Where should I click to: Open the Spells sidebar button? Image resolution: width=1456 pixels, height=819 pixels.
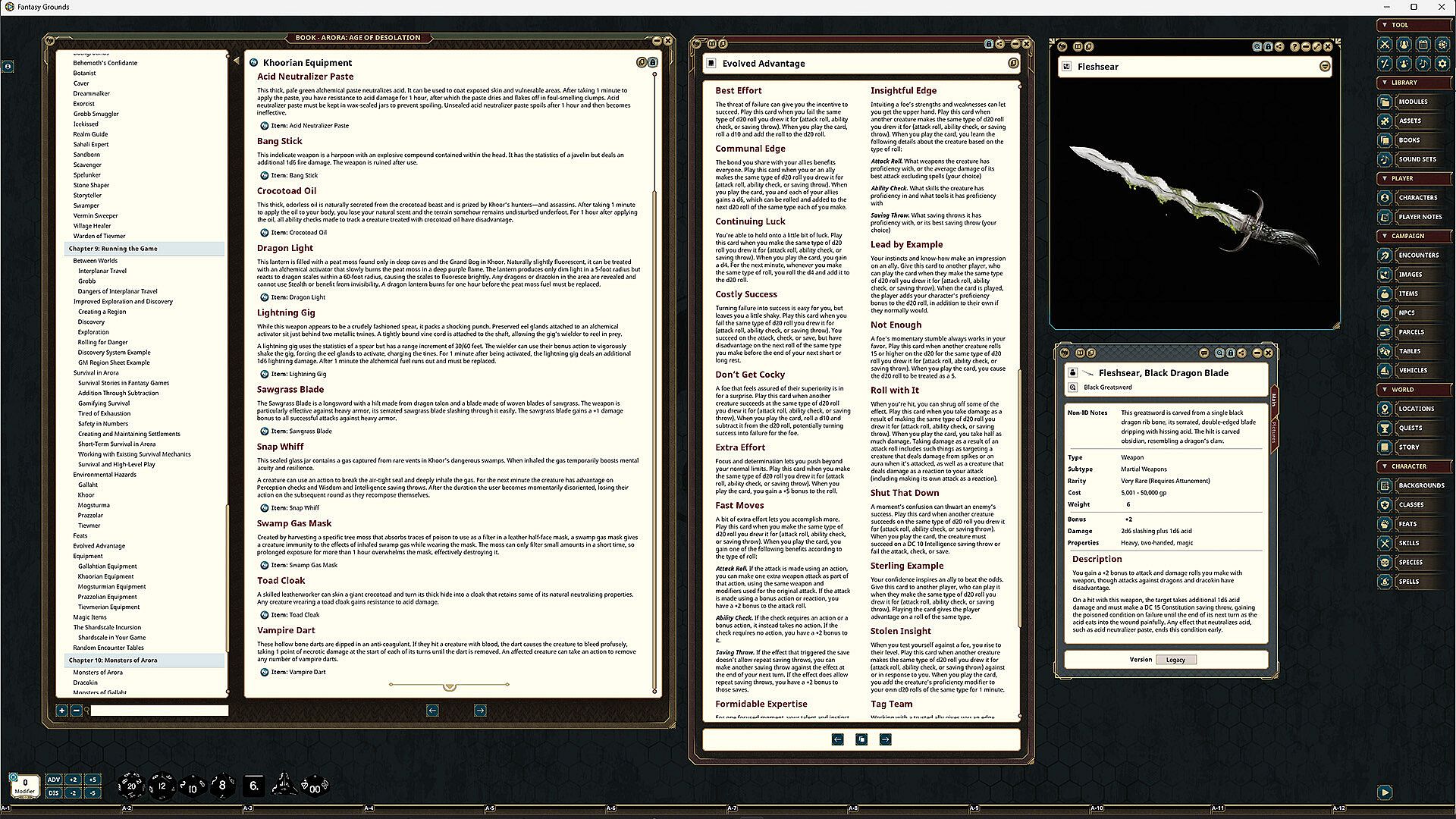coord(1408,582)
